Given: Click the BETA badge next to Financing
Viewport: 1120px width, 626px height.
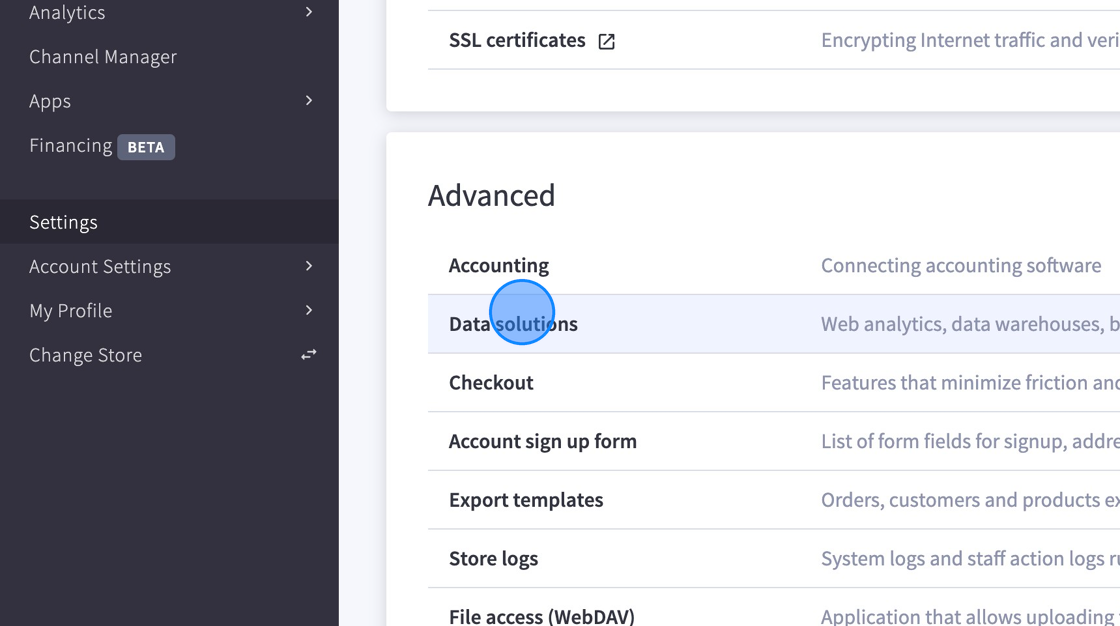Looking at the screenshot, I should (x=146, y=146).
